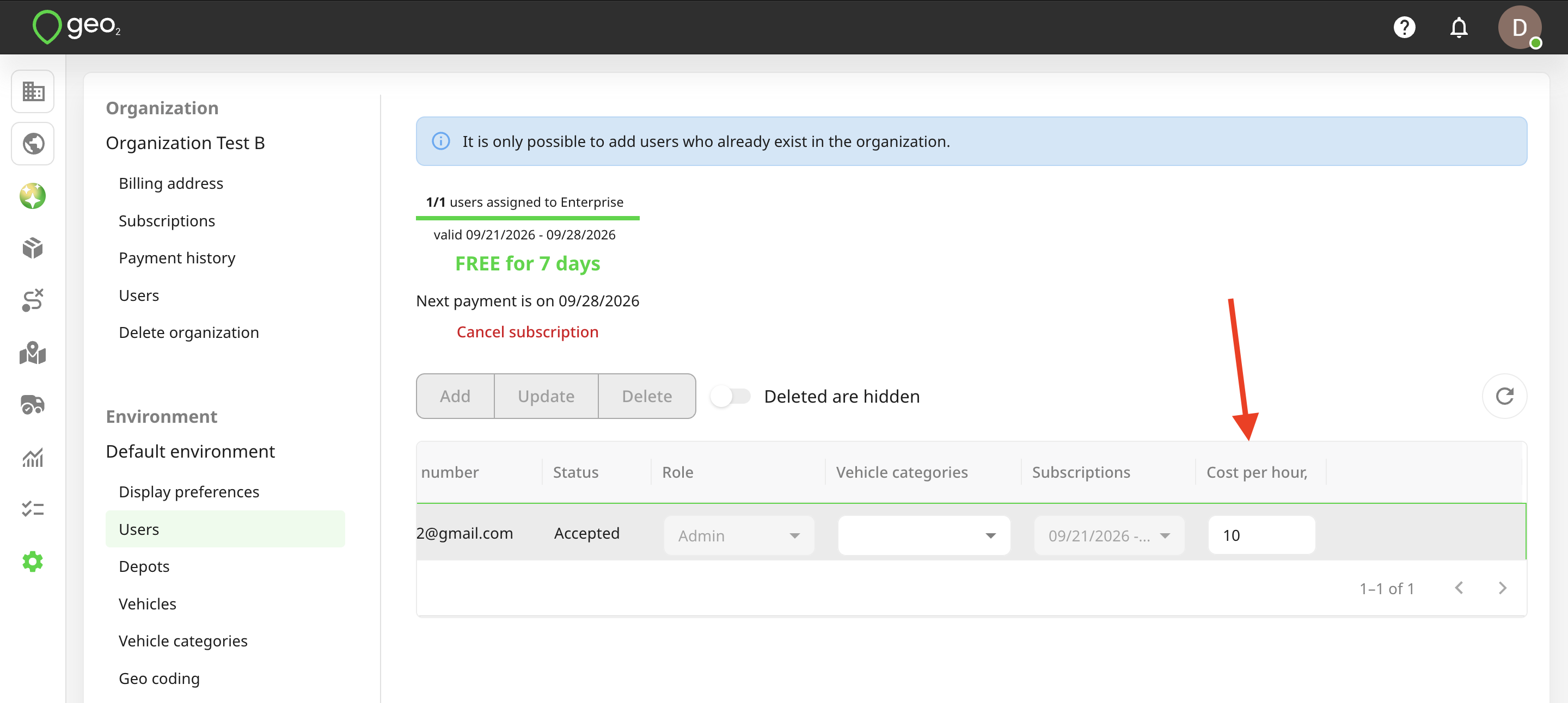1568x703 pixels.
Task: Open Delete organization menu item
Action: tap(189, 332)
